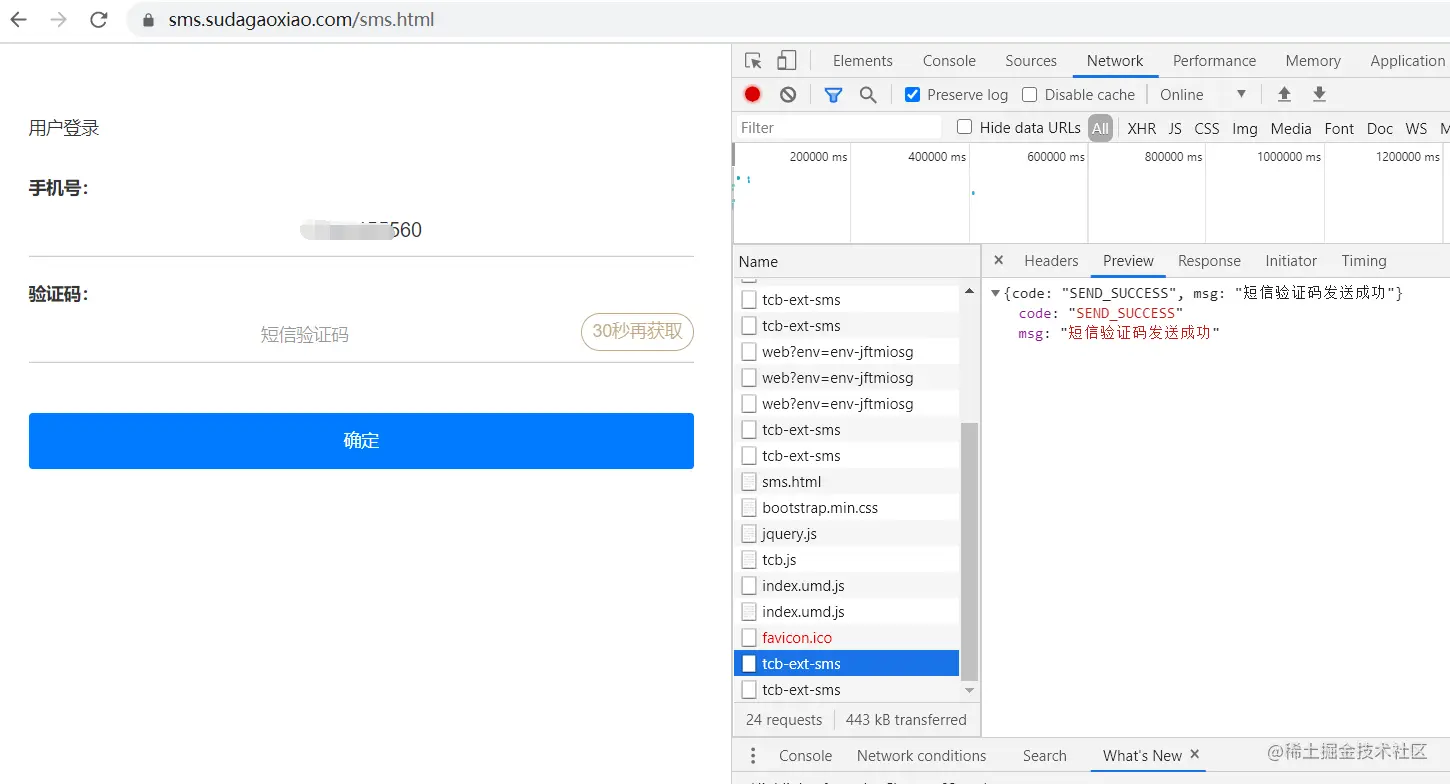Filter requests by WS type
The height and width of the screenshot is (784, 1450).
pos(1416,128)
